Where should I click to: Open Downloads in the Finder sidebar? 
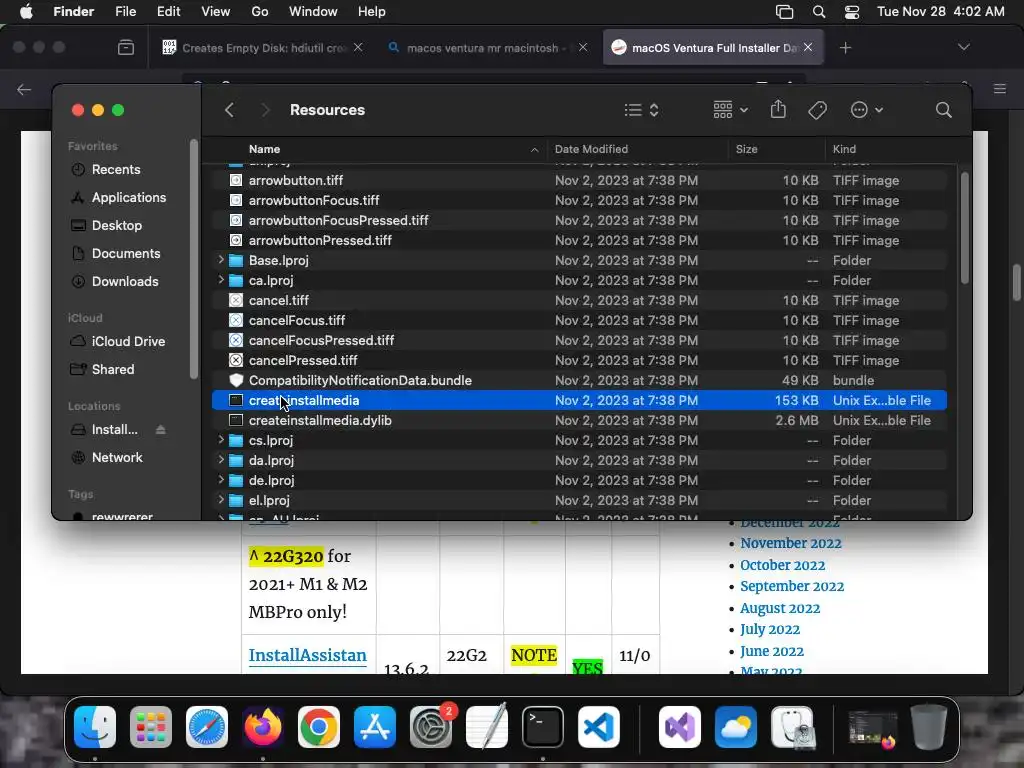pos(125,281)
